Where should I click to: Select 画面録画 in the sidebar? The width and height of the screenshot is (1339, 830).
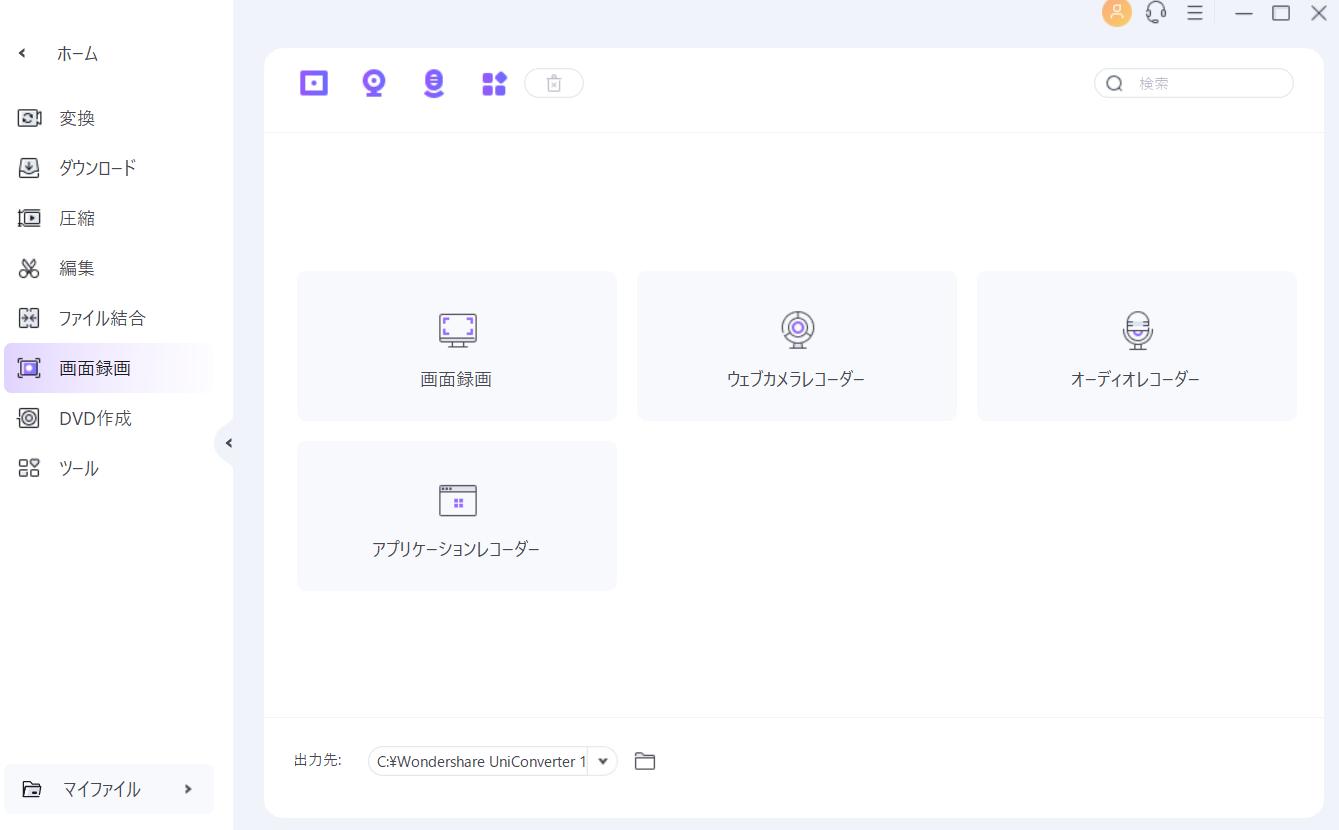(109, 368)
